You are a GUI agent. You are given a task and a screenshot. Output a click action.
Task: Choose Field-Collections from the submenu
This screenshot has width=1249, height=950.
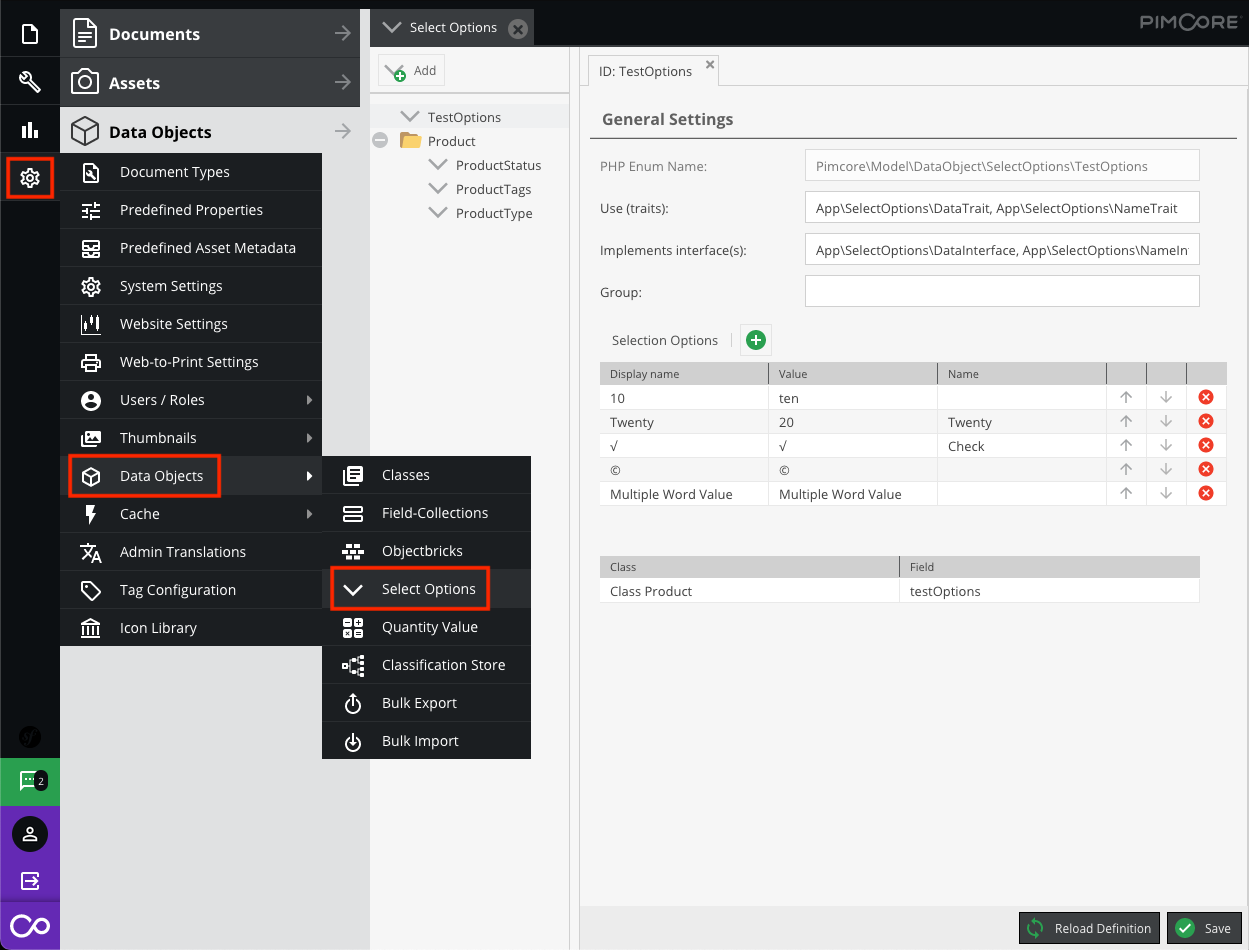click(426, 513)
